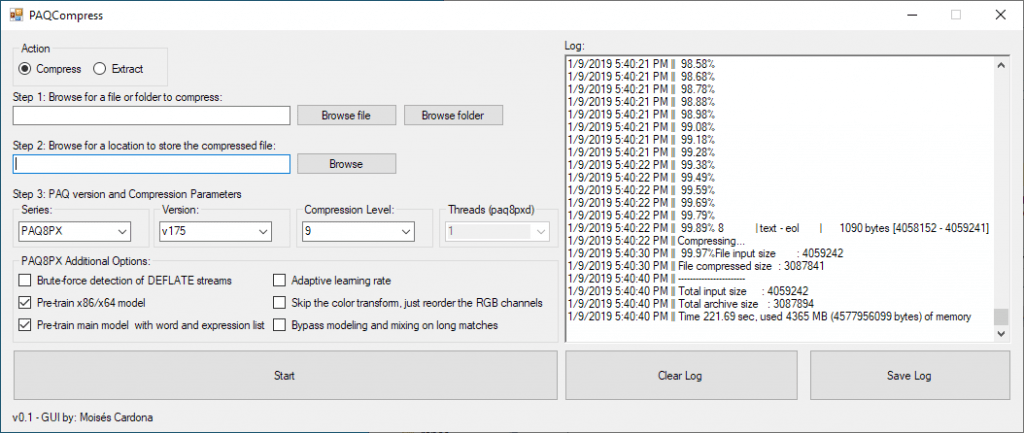Image resolution: width=1024 pixels, height=433 pixels.
Task: Click the log scrollbar thumb
Action: point(1000,317)
